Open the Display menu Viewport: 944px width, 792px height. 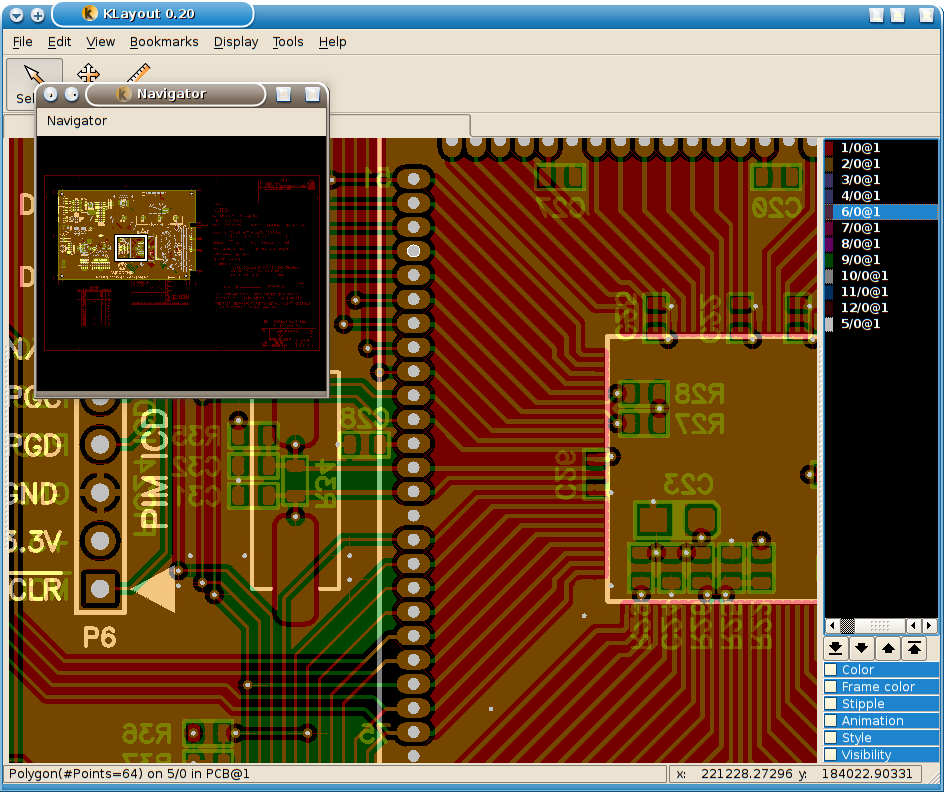236,42
